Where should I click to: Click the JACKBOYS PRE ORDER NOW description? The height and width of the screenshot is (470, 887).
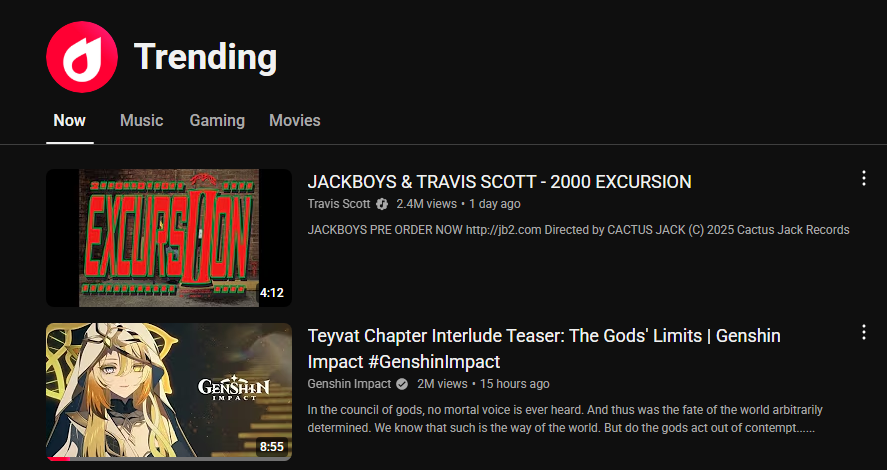pos(578,230)
